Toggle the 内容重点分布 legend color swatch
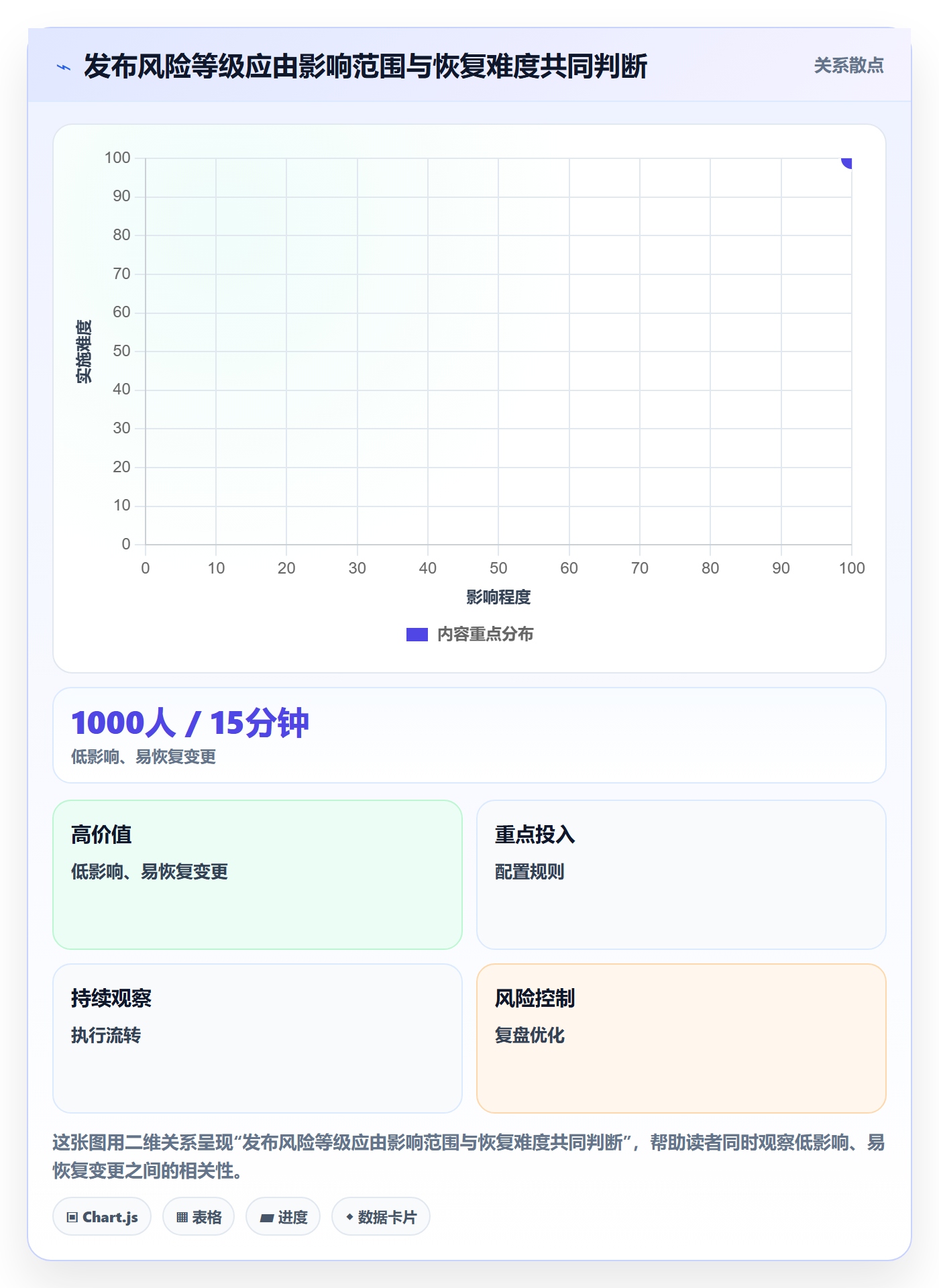Viewport: 939px width, 1288px height. (417, 635)
